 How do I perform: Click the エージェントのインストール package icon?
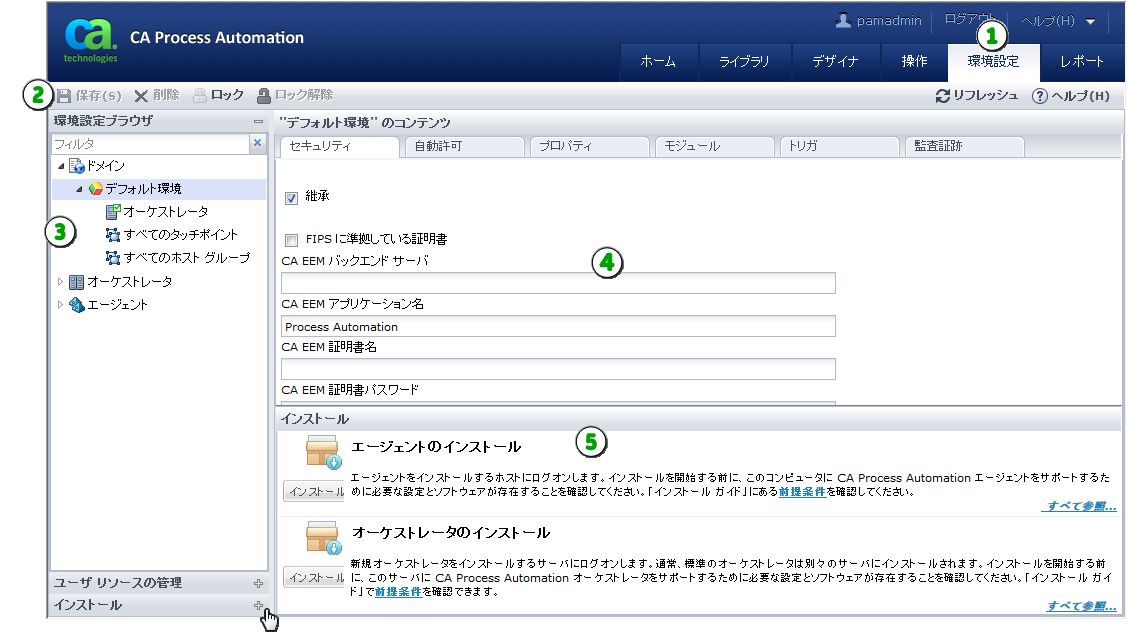click(x=322, y=451)
